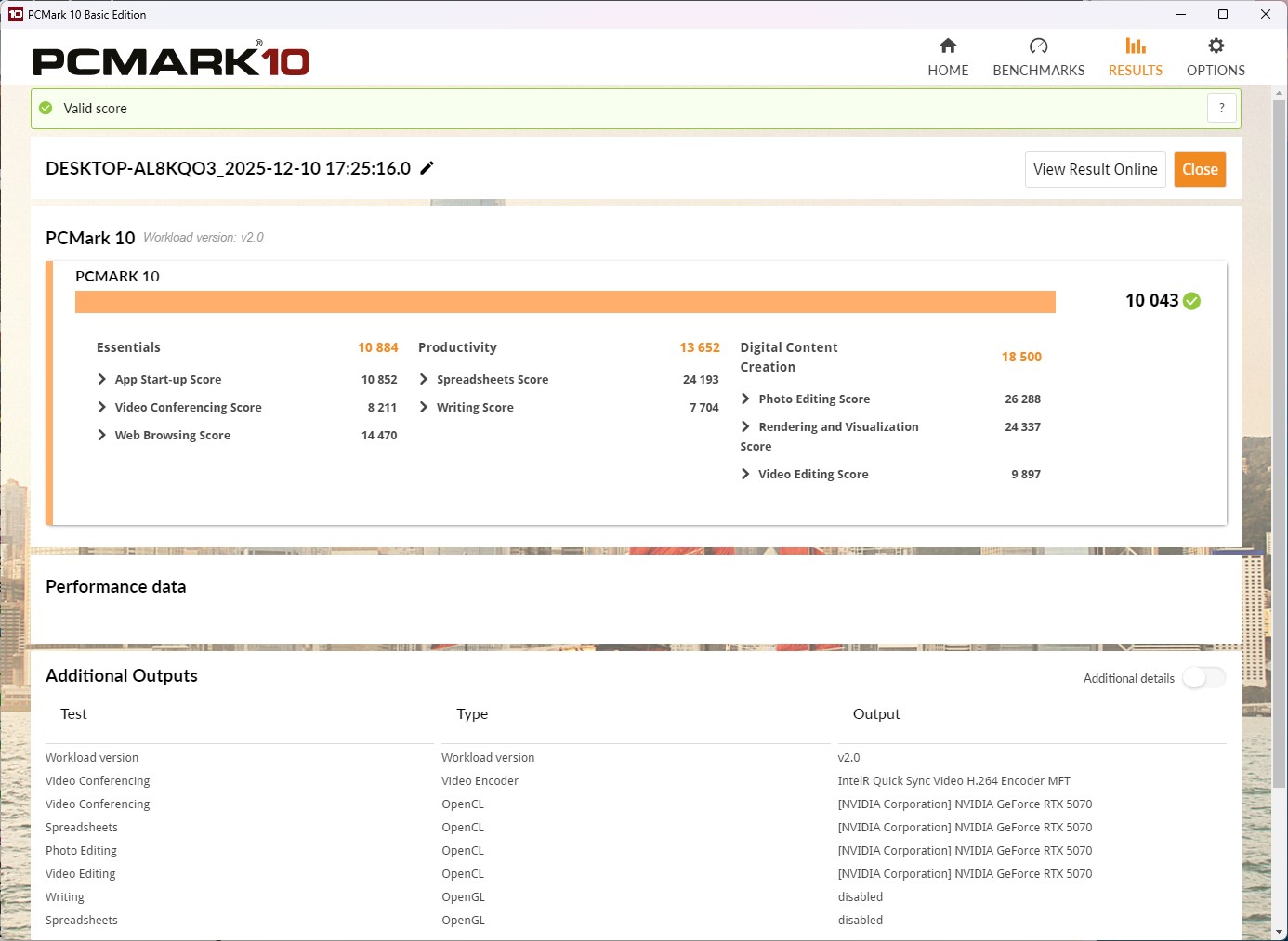This screenshot has width=1288, height=941.
Task: Open Options with the gear icon
Action: (x=1216, y=46)
